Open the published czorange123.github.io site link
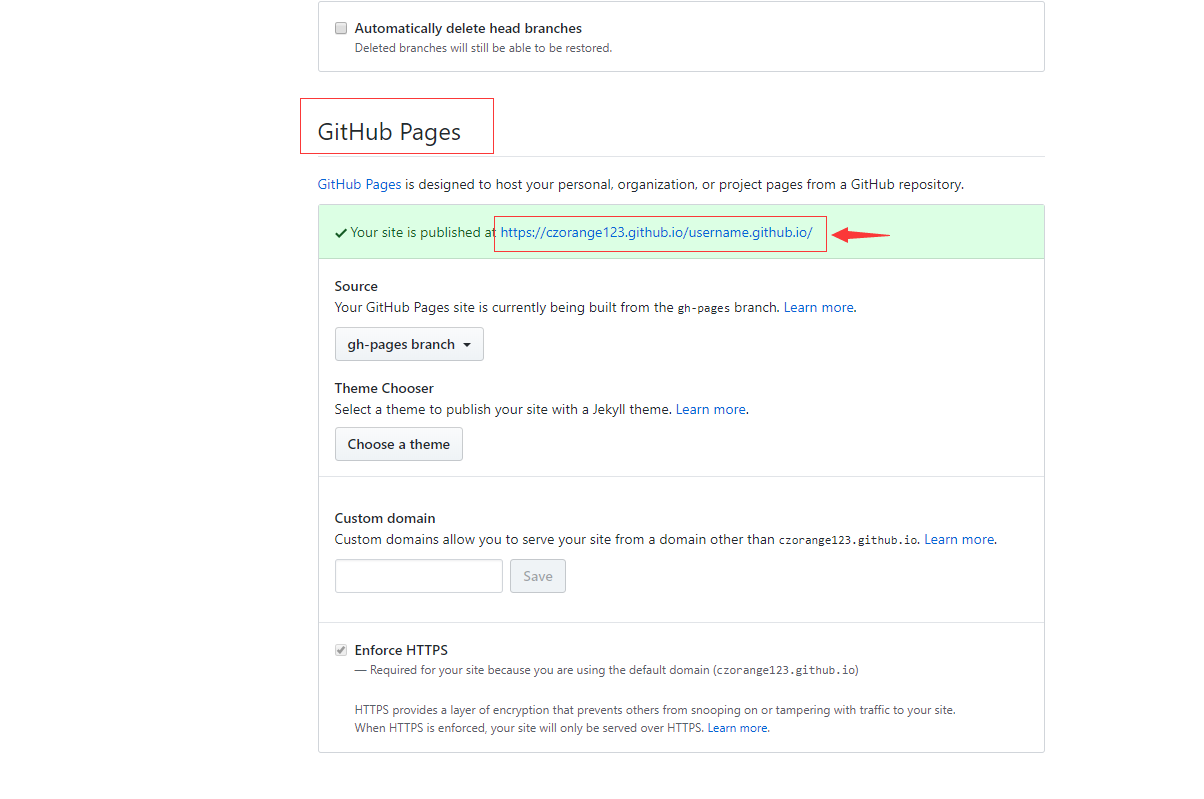This screenshot has height=799, width=1204. 656,232
